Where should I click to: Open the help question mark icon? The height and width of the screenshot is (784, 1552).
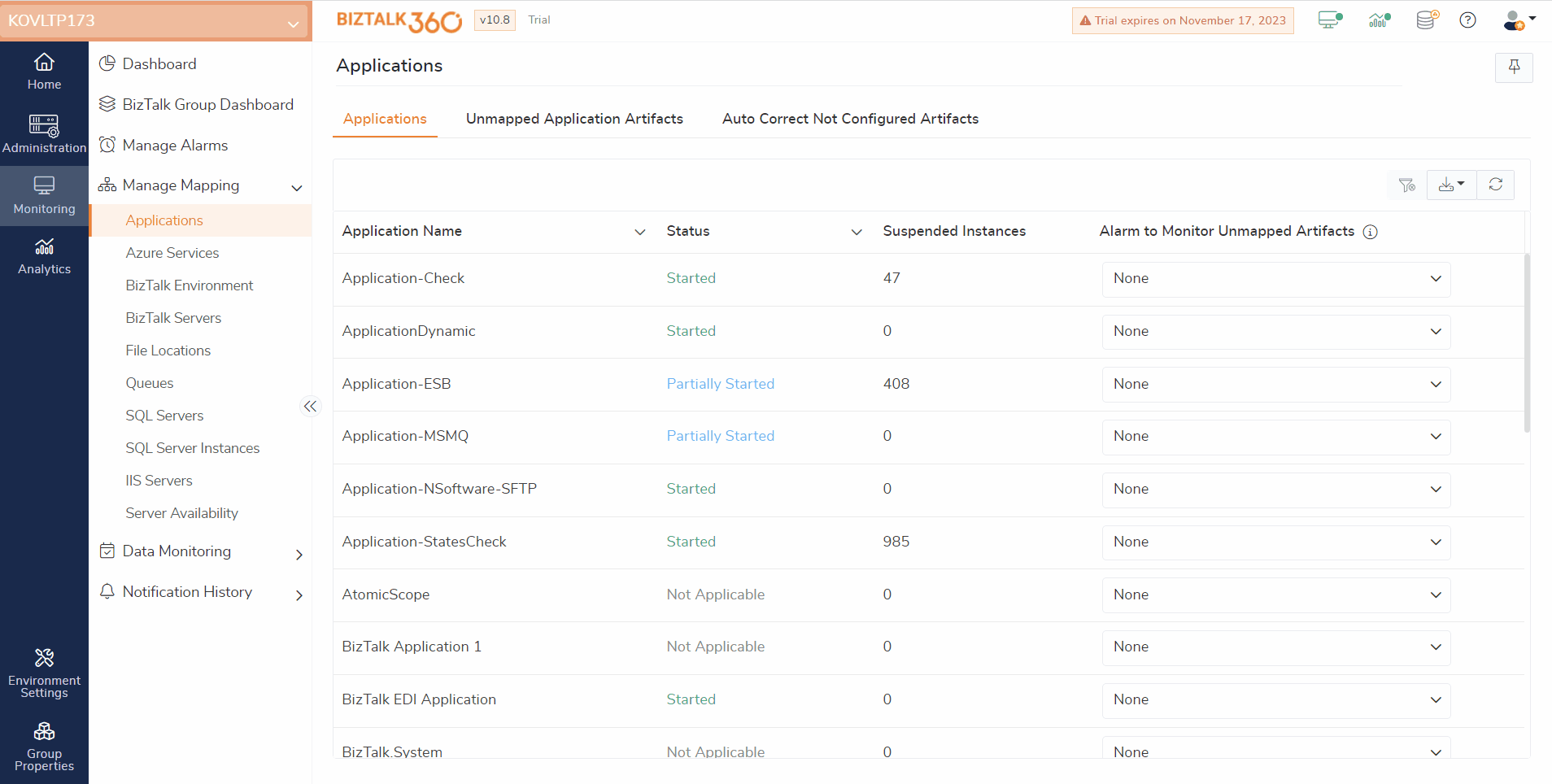coord(1467,20)
